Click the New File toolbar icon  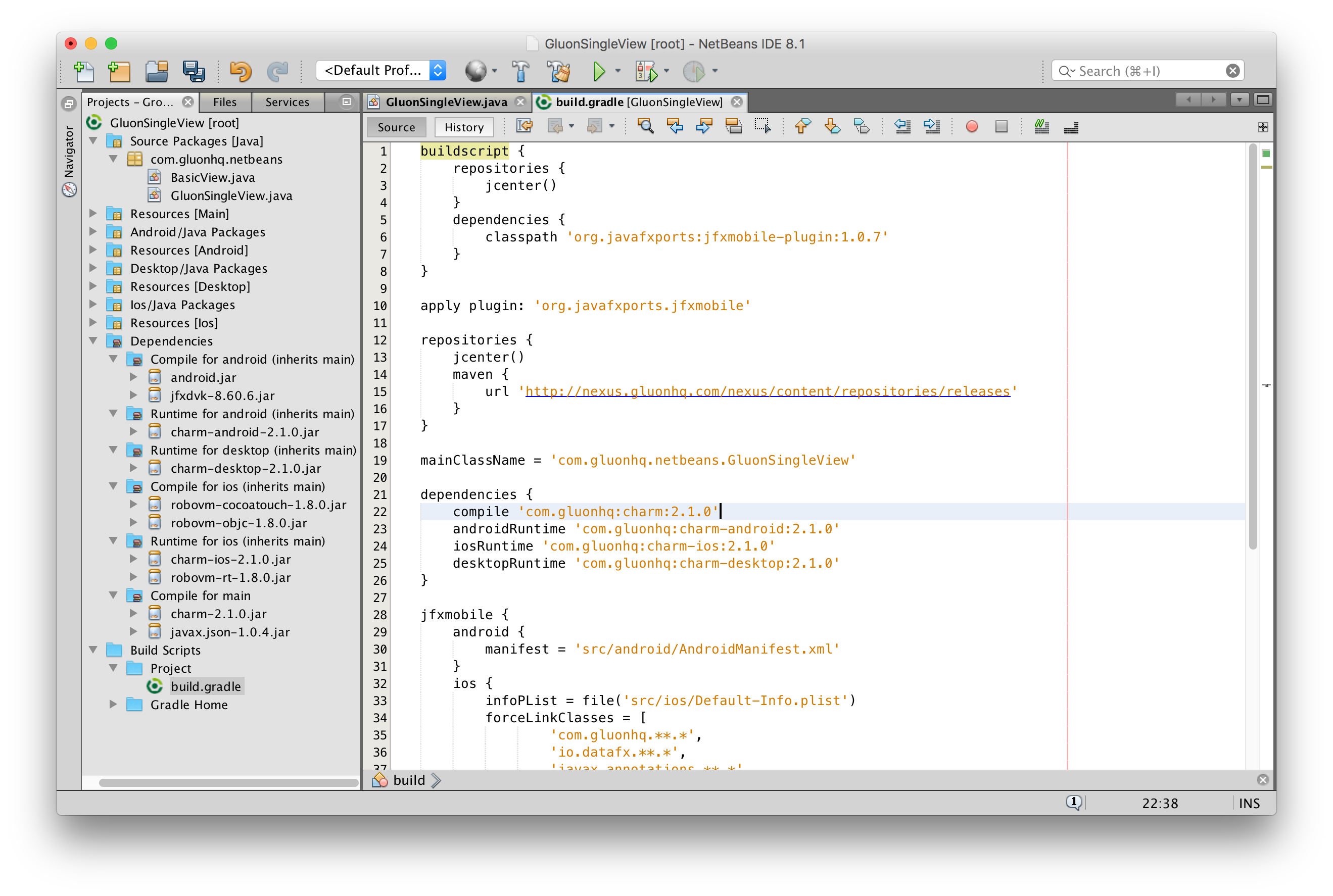(x=84, y=71)
